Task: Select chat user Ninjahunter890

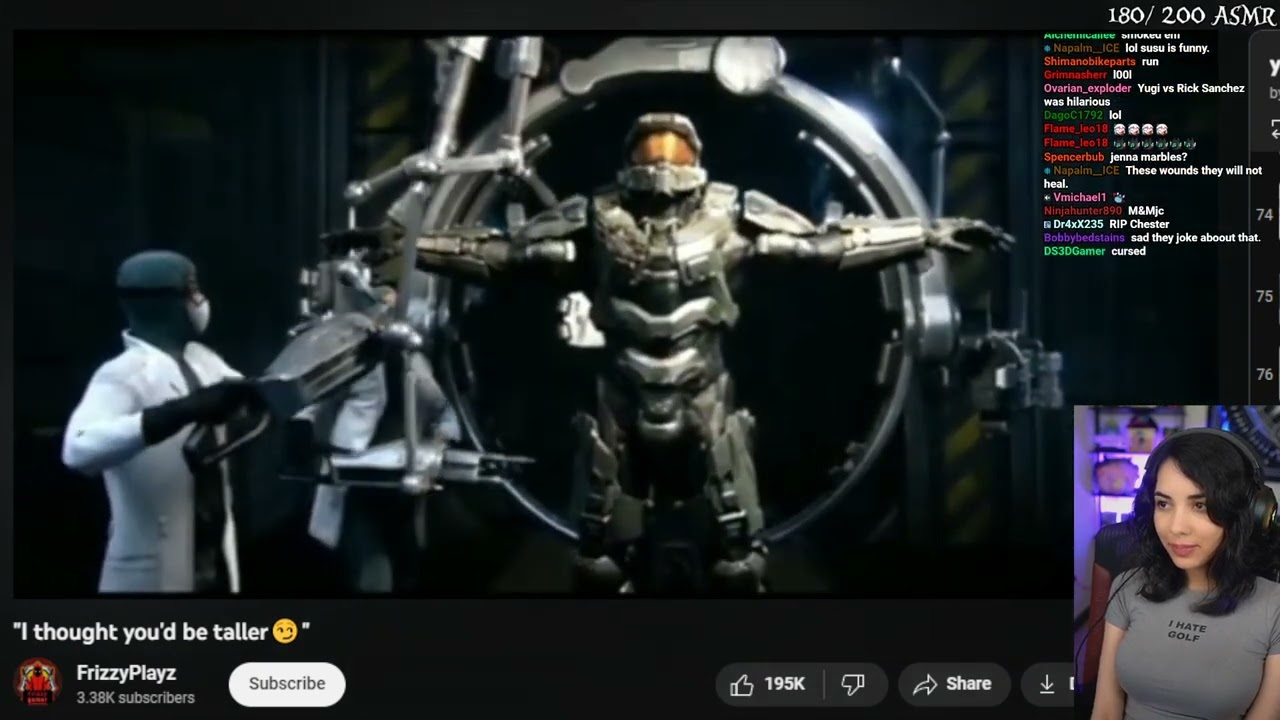Action: [1083, 211]
